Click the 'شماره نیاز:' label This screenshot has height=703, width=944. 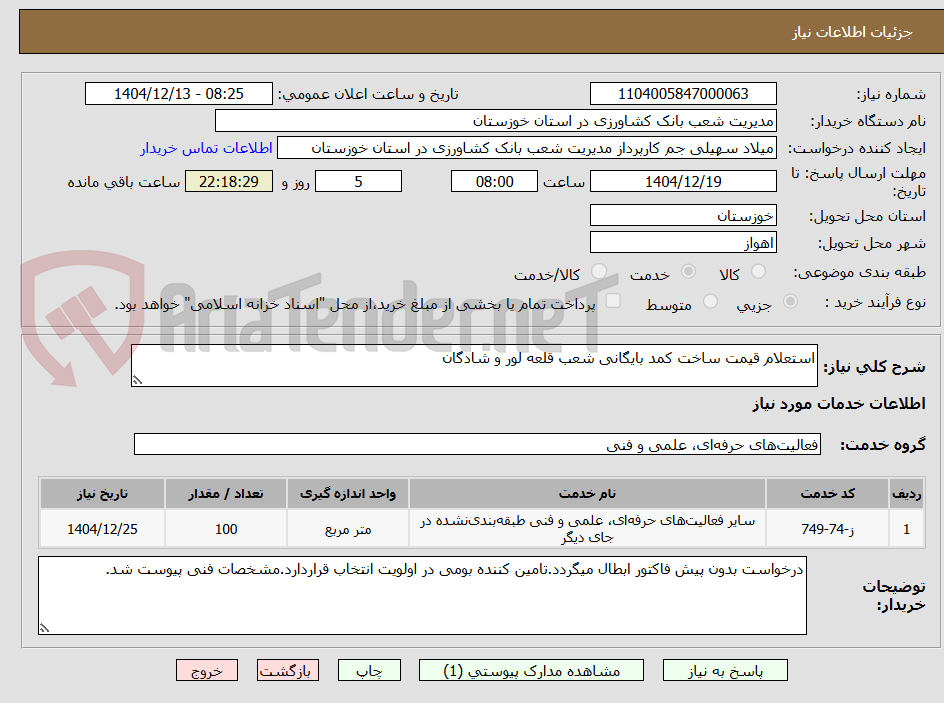[x=891, y=94]
